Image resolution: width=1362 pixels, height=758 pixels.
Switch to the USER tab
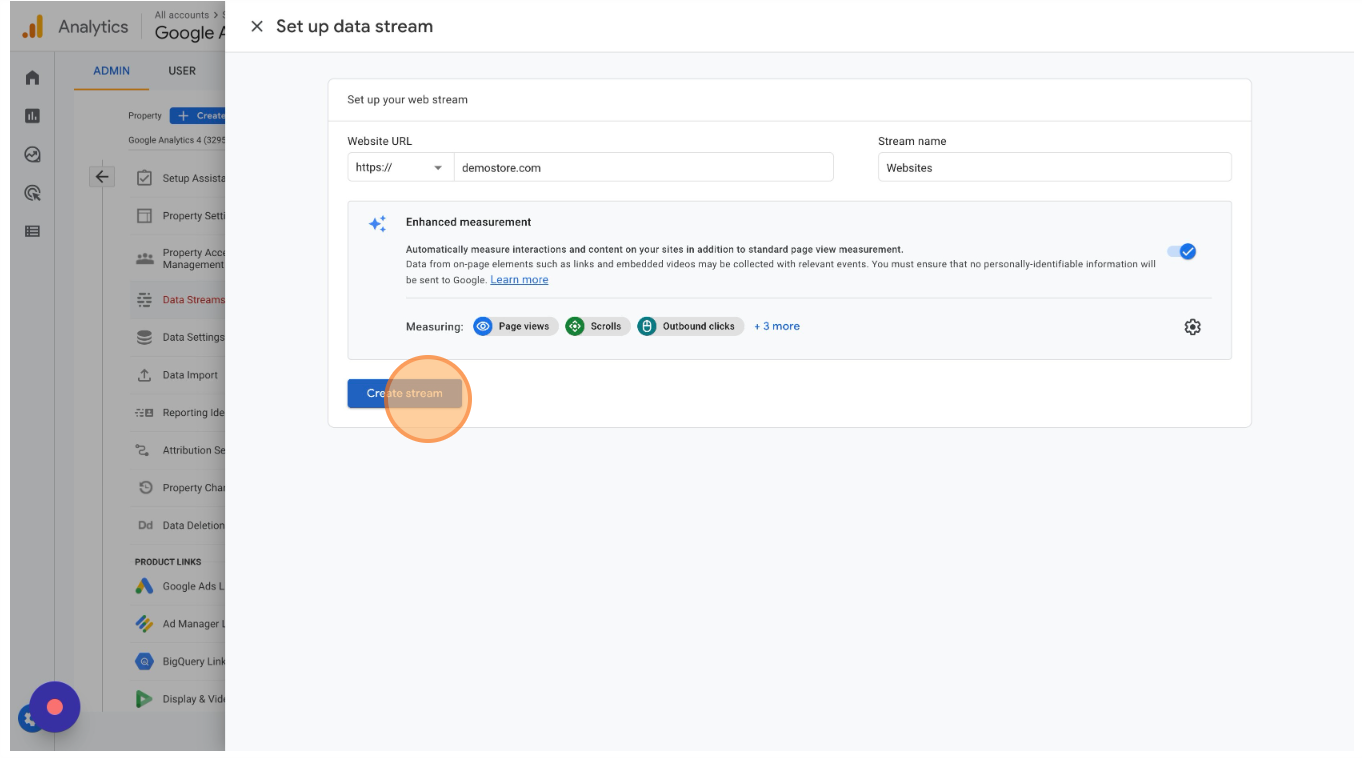click(182, 71)
